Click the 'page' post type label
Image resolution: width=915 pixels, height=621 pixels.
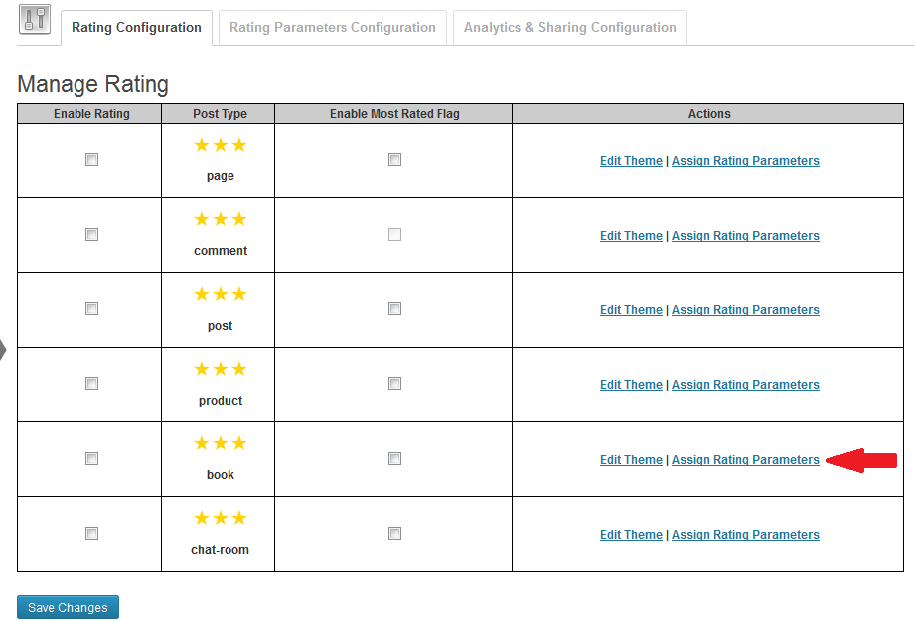pos(220,176)
